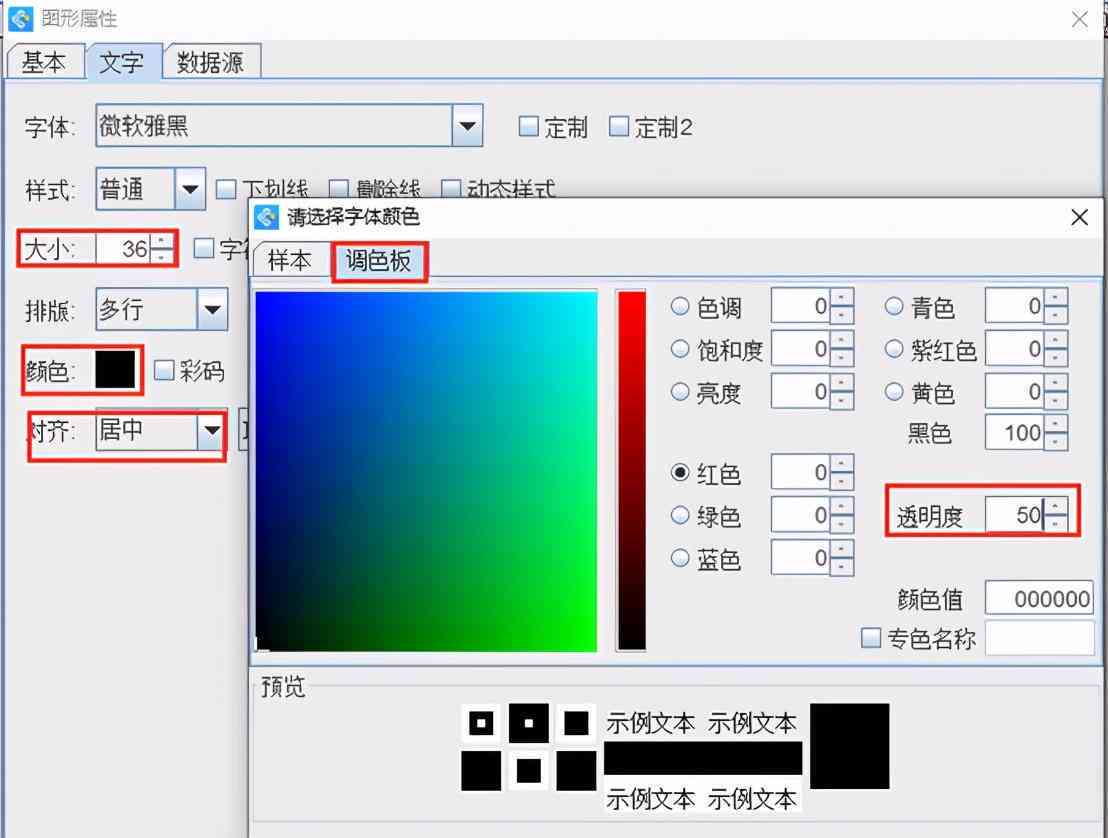
Task: Click the 图形属性 window app icon
Action: pos(20,18)
